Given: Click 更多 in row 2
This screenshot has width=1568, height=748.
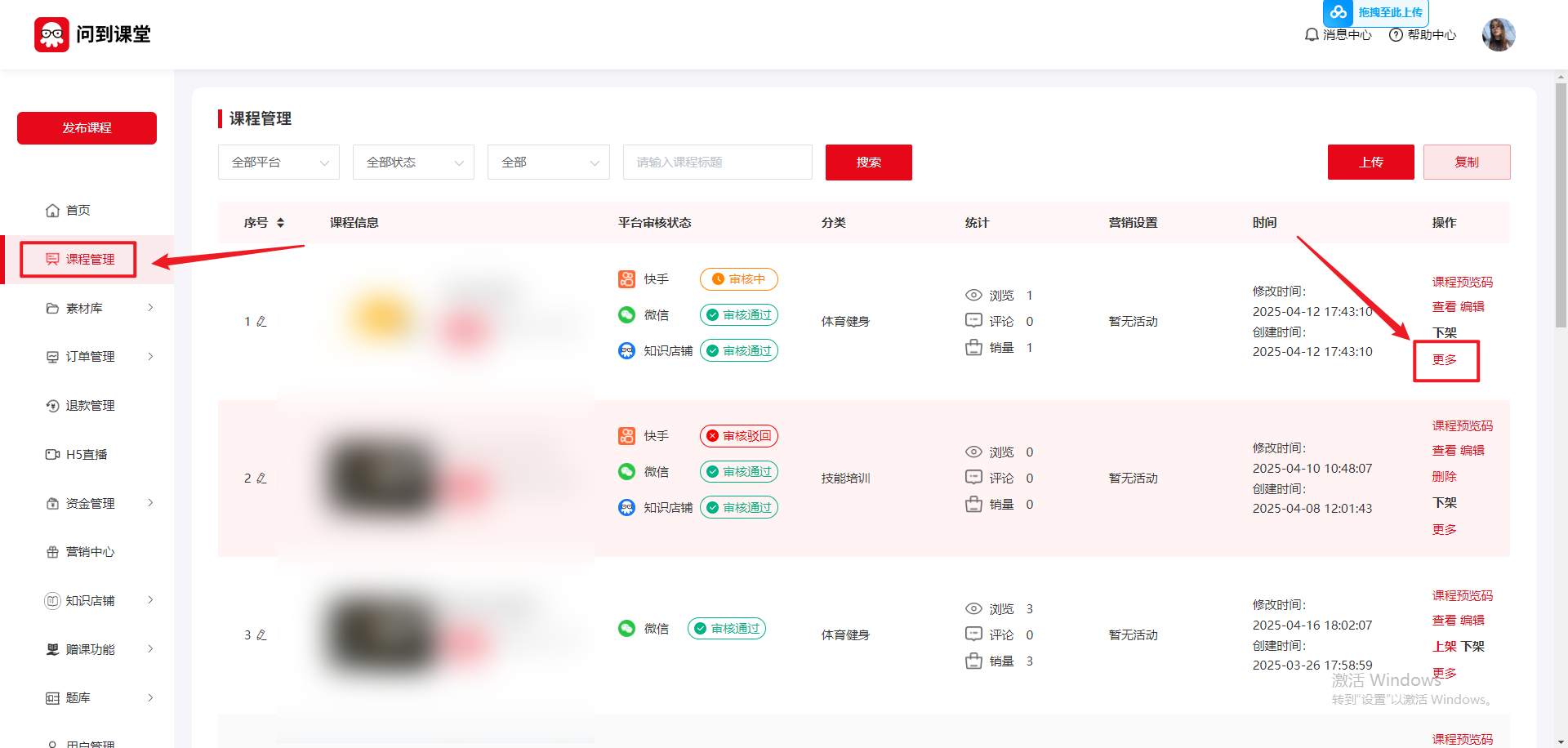Looking at the screenshot, I should click(x=1444, y=530).
